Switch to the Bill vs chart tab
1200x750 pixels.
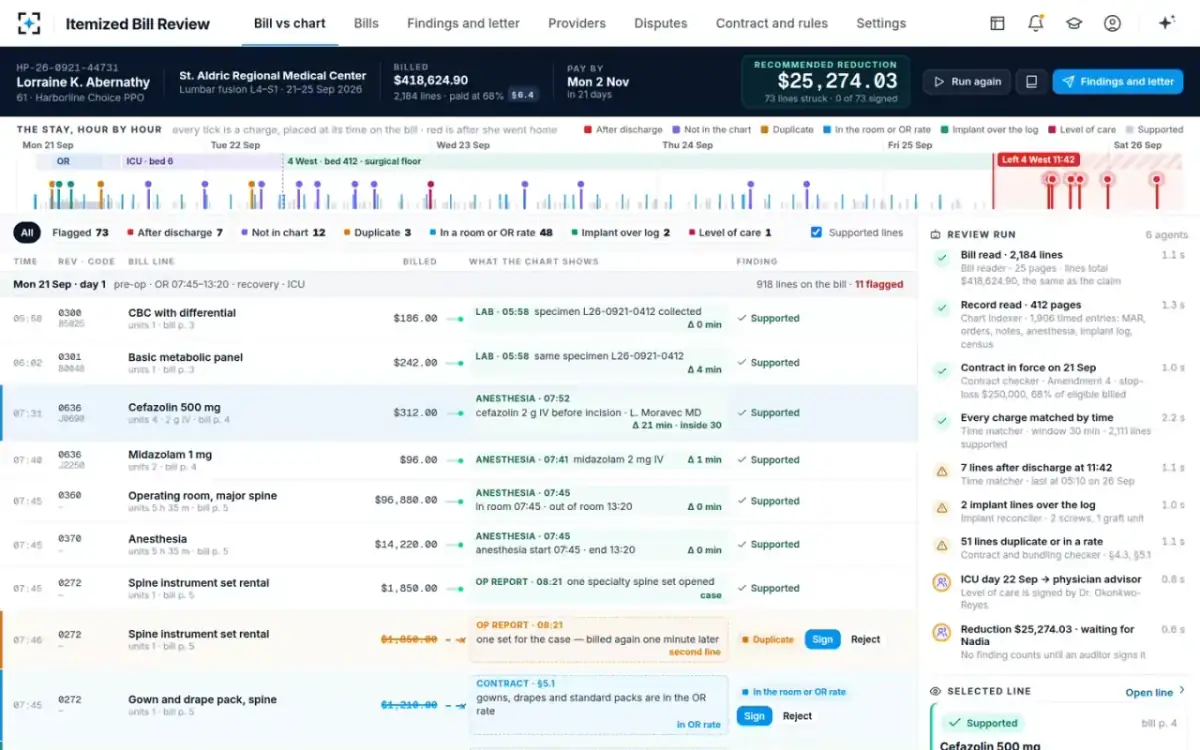(290, 23)
